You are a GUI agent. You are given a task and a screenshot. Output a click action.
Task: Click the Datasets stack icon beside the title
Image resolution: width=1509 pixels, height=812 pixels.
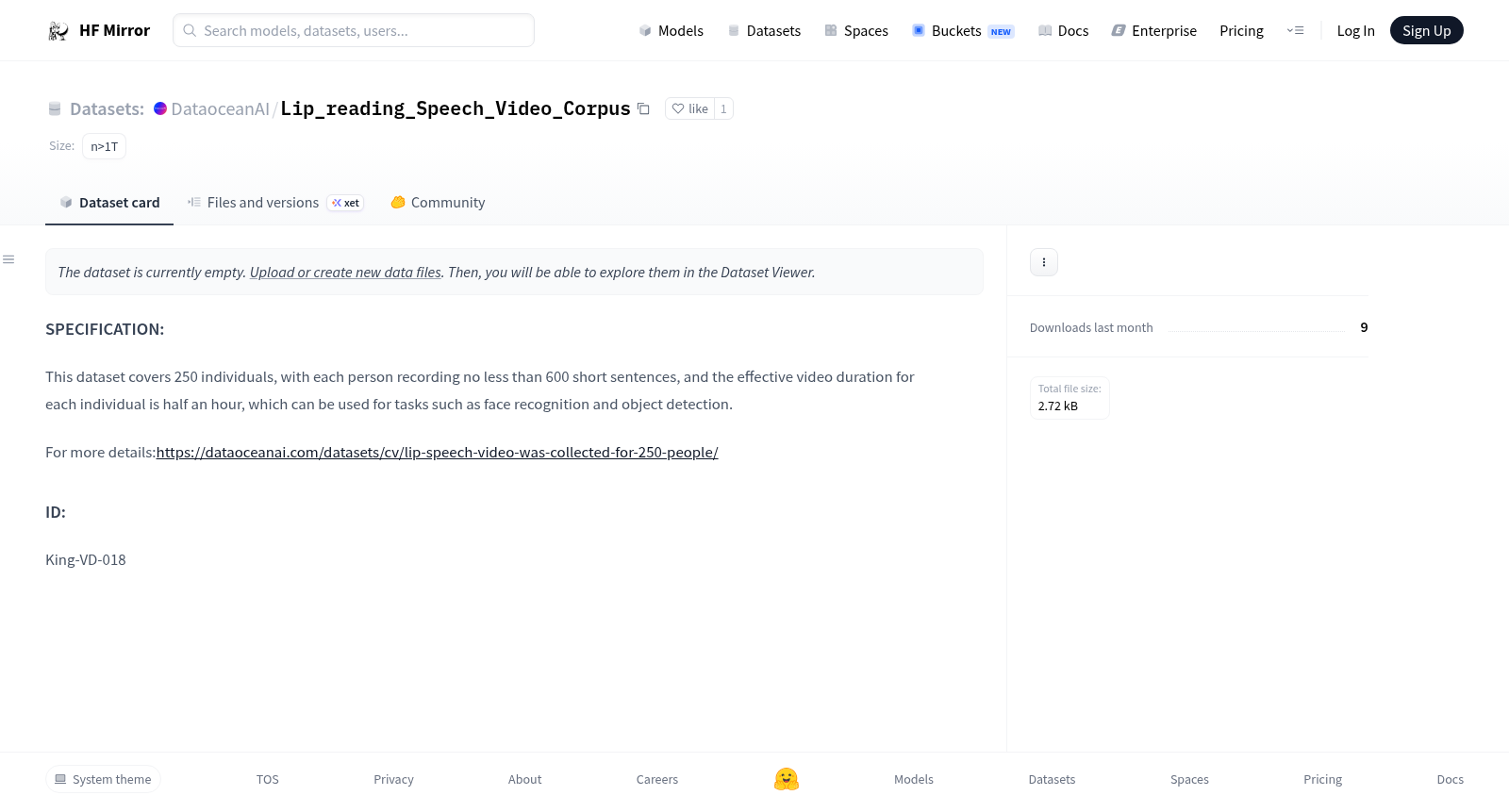[55, 108]
